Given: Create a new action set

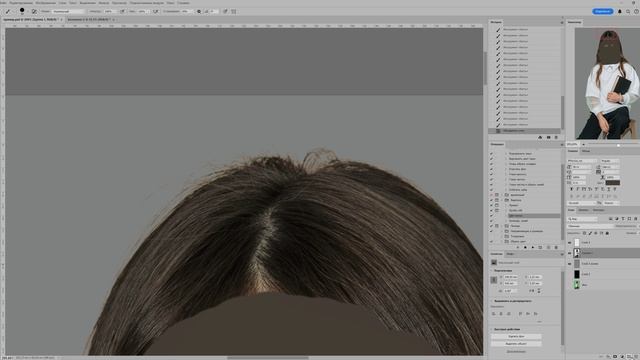Looking at the screenshot, I should [x=540, y=247].
